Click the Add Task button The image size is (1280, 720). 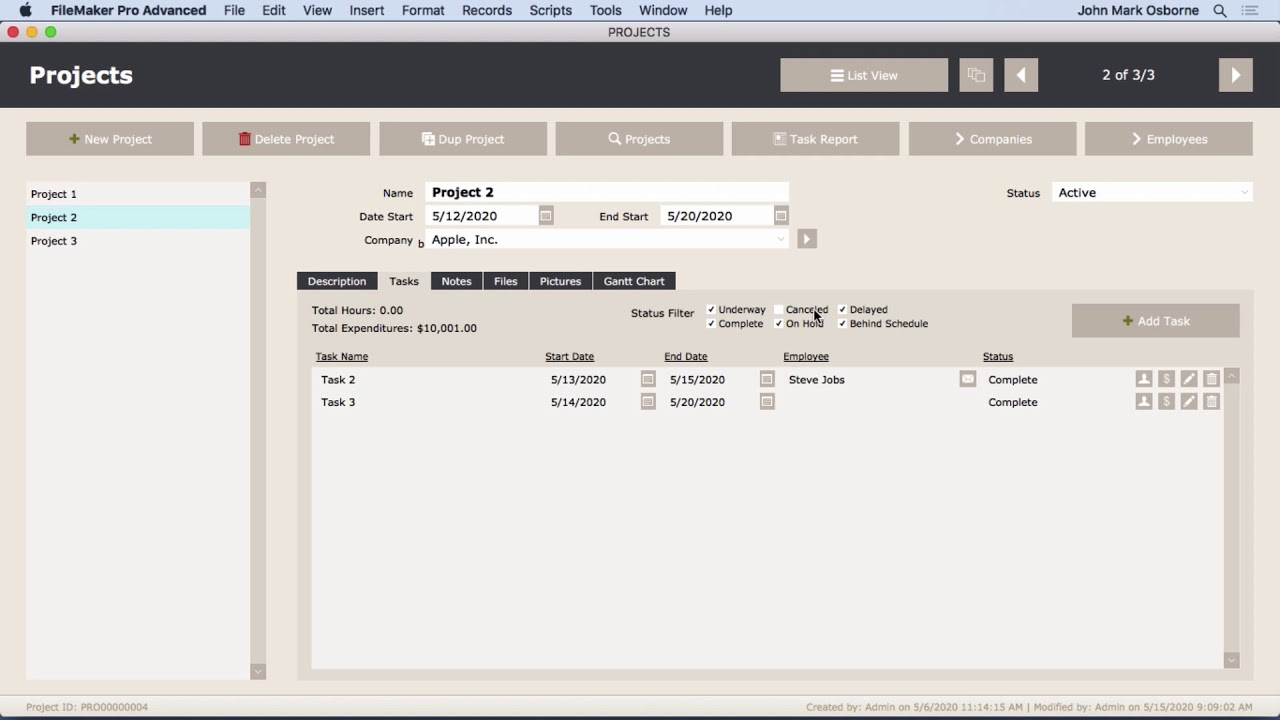(1156, 321)
